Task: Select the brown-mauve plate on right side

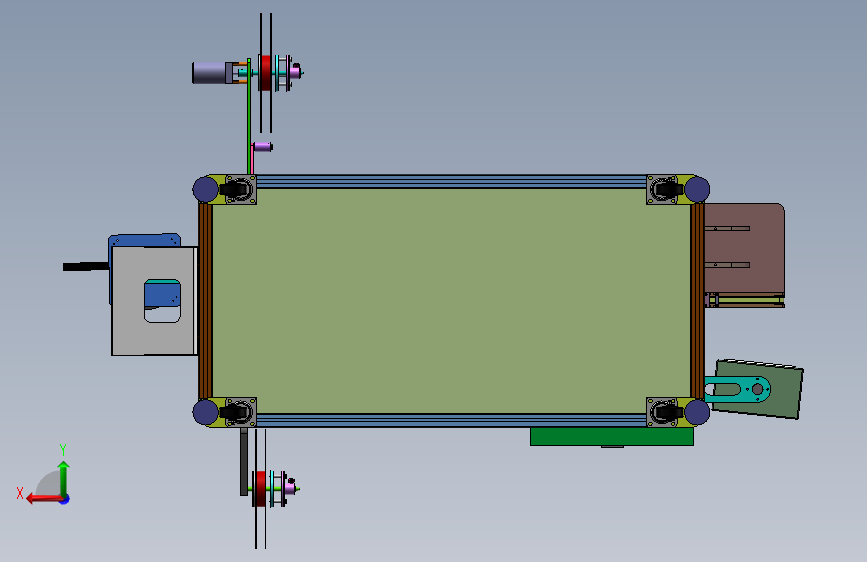Action: pos(744,248)
